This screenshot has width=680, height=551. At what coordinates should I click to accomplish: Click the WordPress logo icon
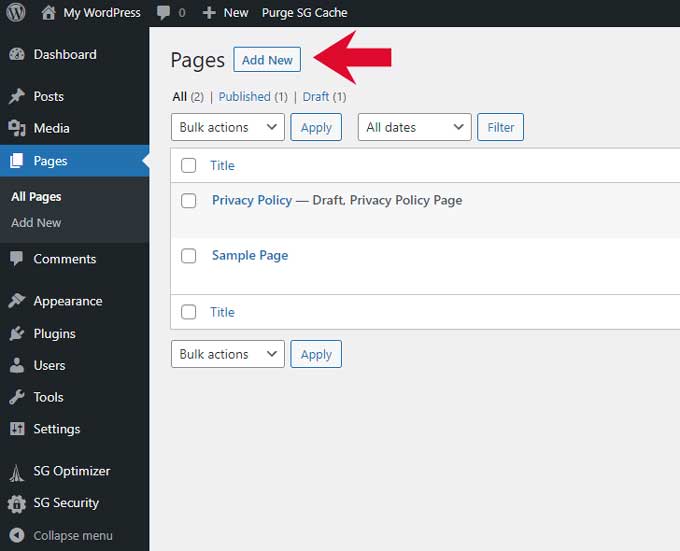[x=16, y=13]
